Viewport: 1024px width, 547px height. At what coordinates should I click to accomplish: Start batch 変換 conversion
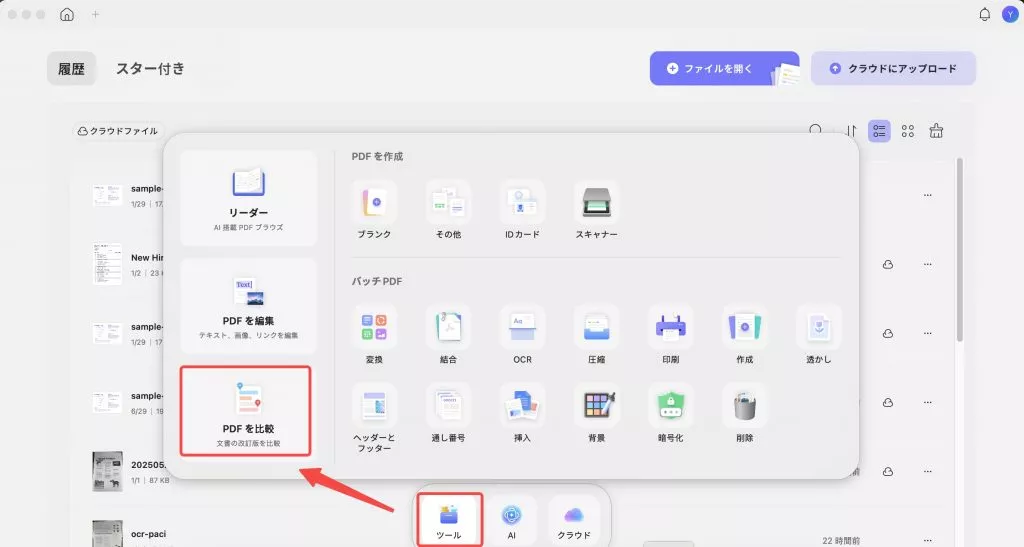point(374,335)
